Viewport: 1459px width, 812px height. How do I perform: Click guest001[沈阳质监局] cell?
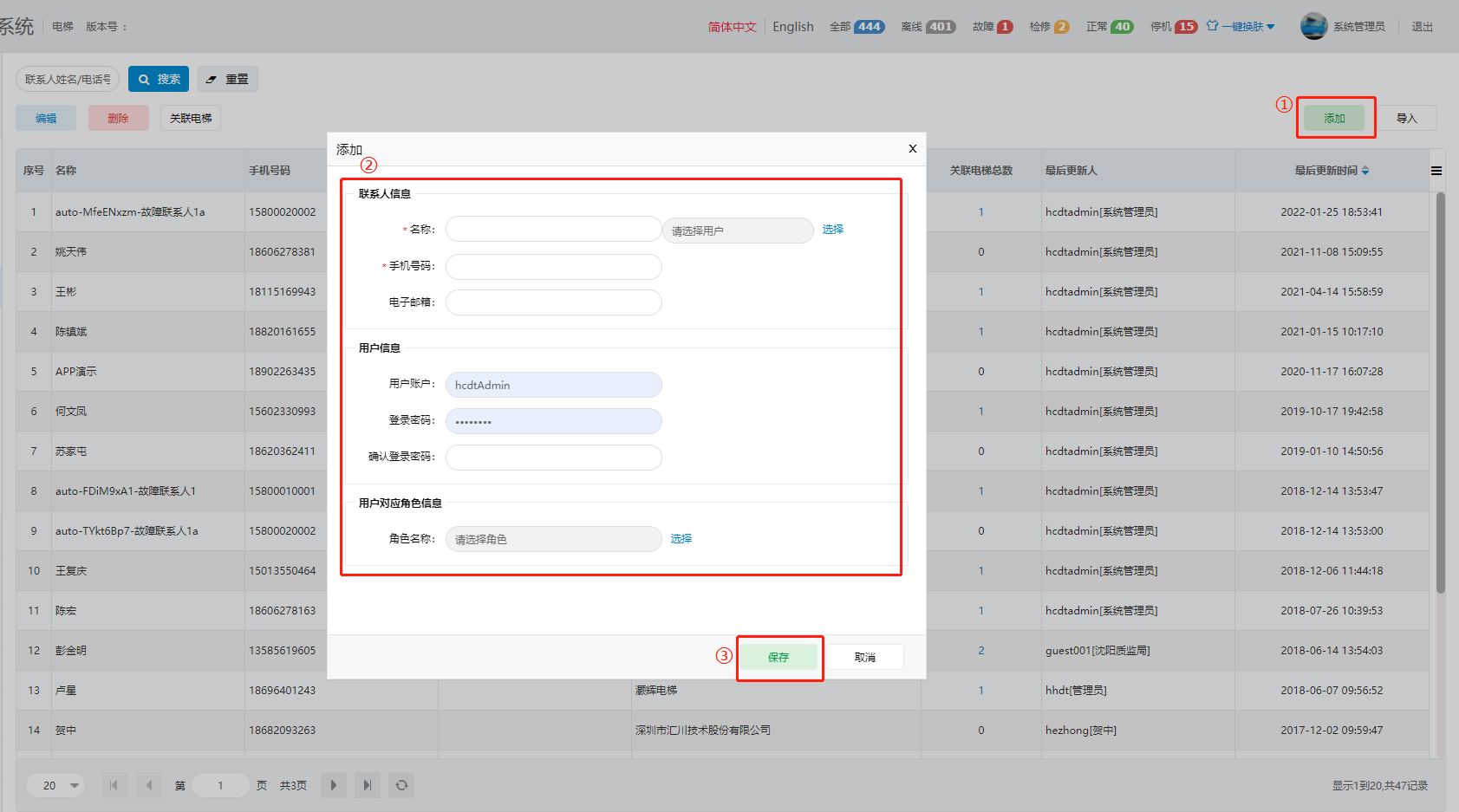1098,651
